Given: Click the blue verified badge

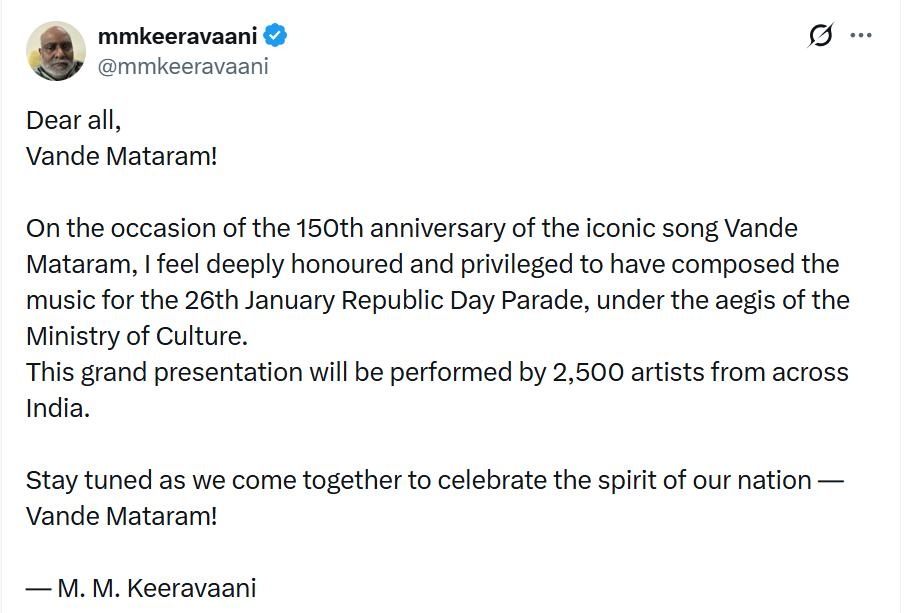Looking at the screenshot, I should click(x=276, y=37).
